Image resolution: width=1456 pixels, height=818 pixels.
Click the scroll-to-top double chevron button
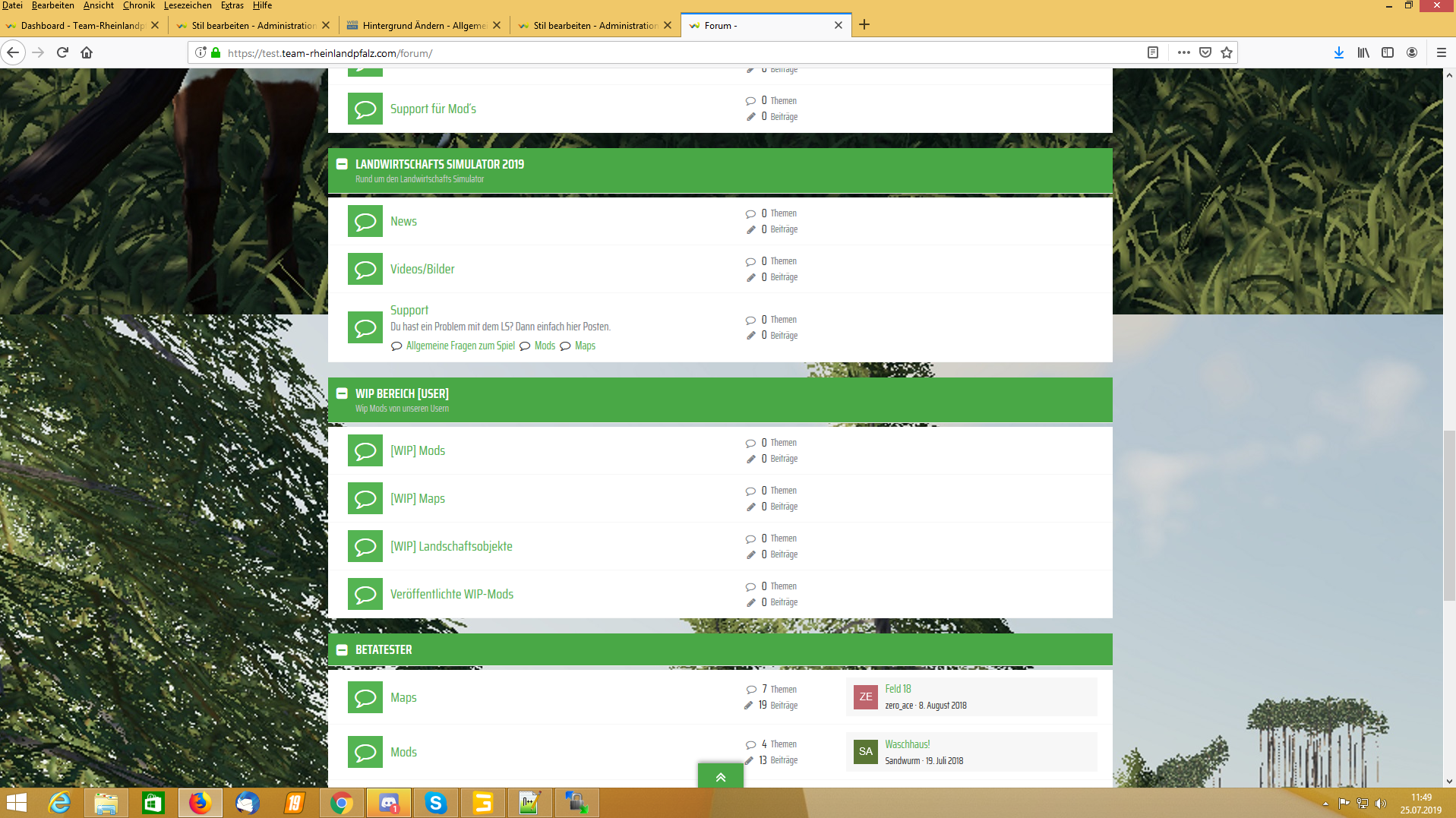[x=720, y=776]
